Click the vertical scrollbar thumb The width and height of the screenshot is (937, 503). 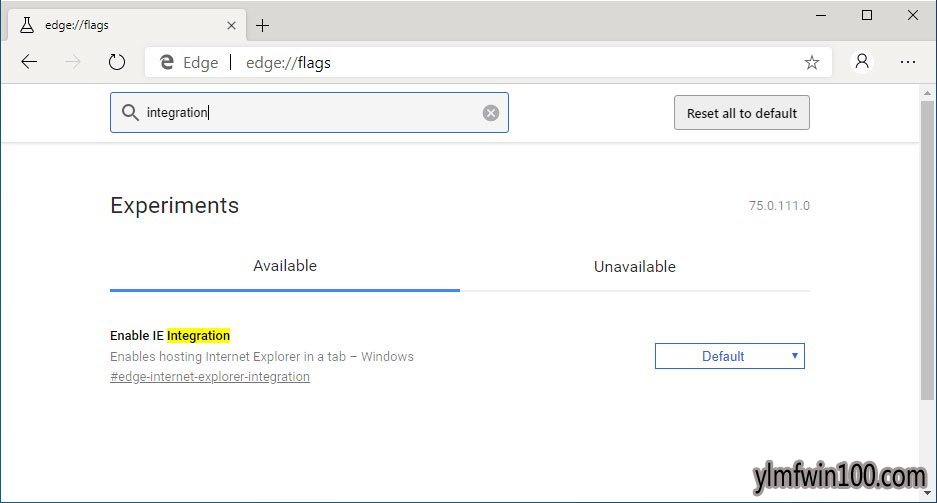click(927, 250)
